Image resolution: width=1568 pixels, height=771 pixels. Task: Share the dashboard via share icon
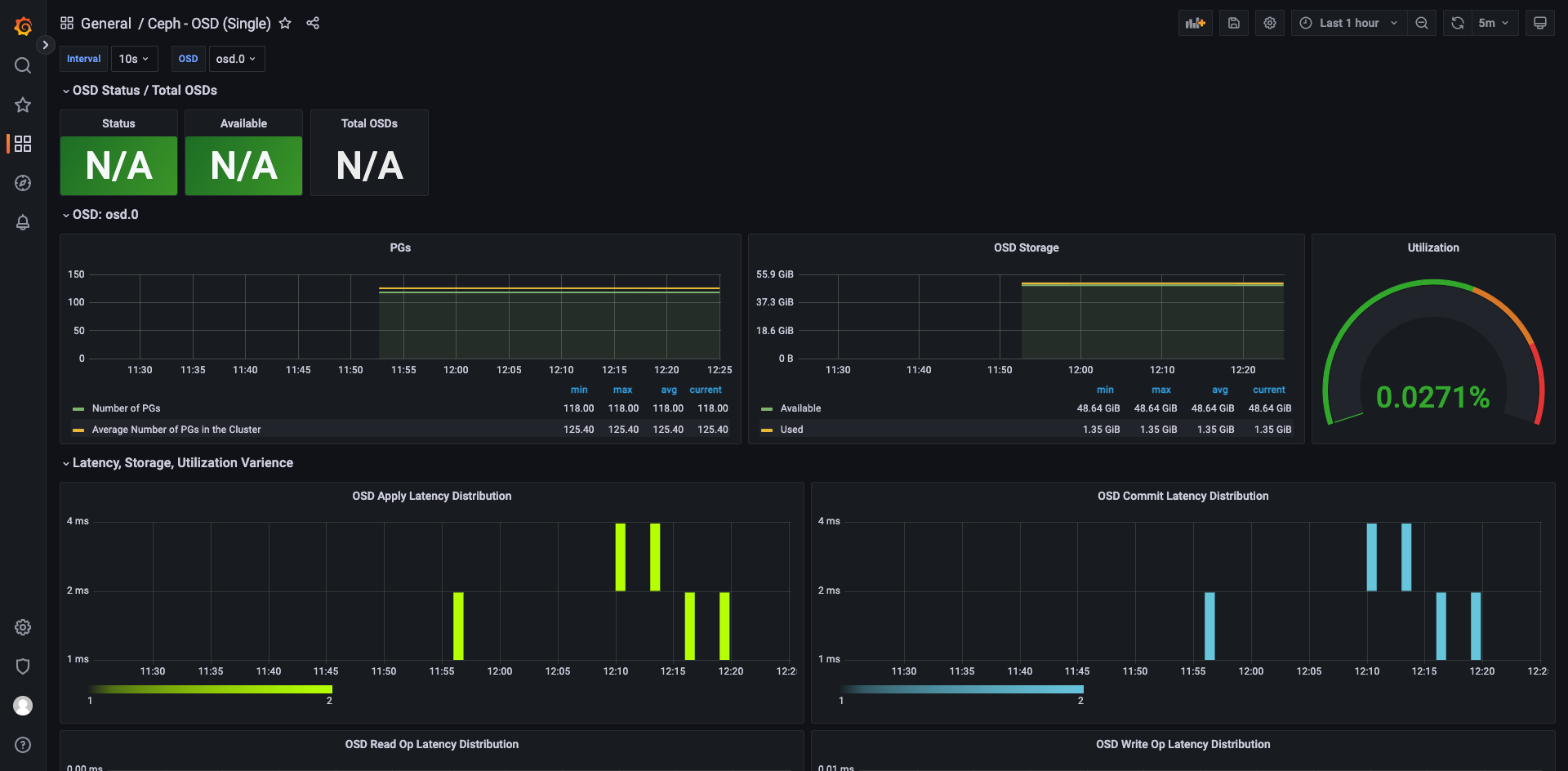(x=313, y=23)
